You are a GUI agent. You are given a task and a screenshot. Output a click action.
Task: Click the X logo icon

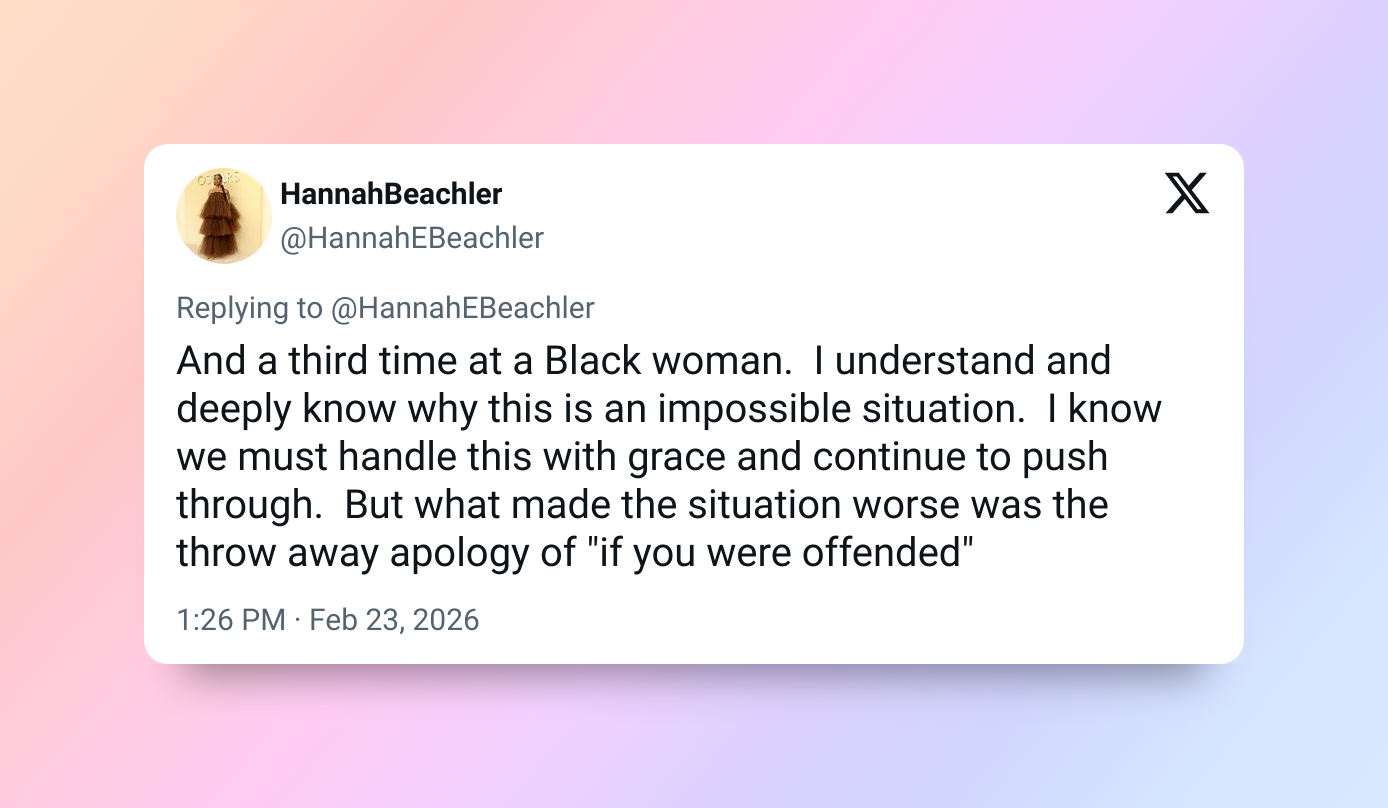tap(1187, 193)
